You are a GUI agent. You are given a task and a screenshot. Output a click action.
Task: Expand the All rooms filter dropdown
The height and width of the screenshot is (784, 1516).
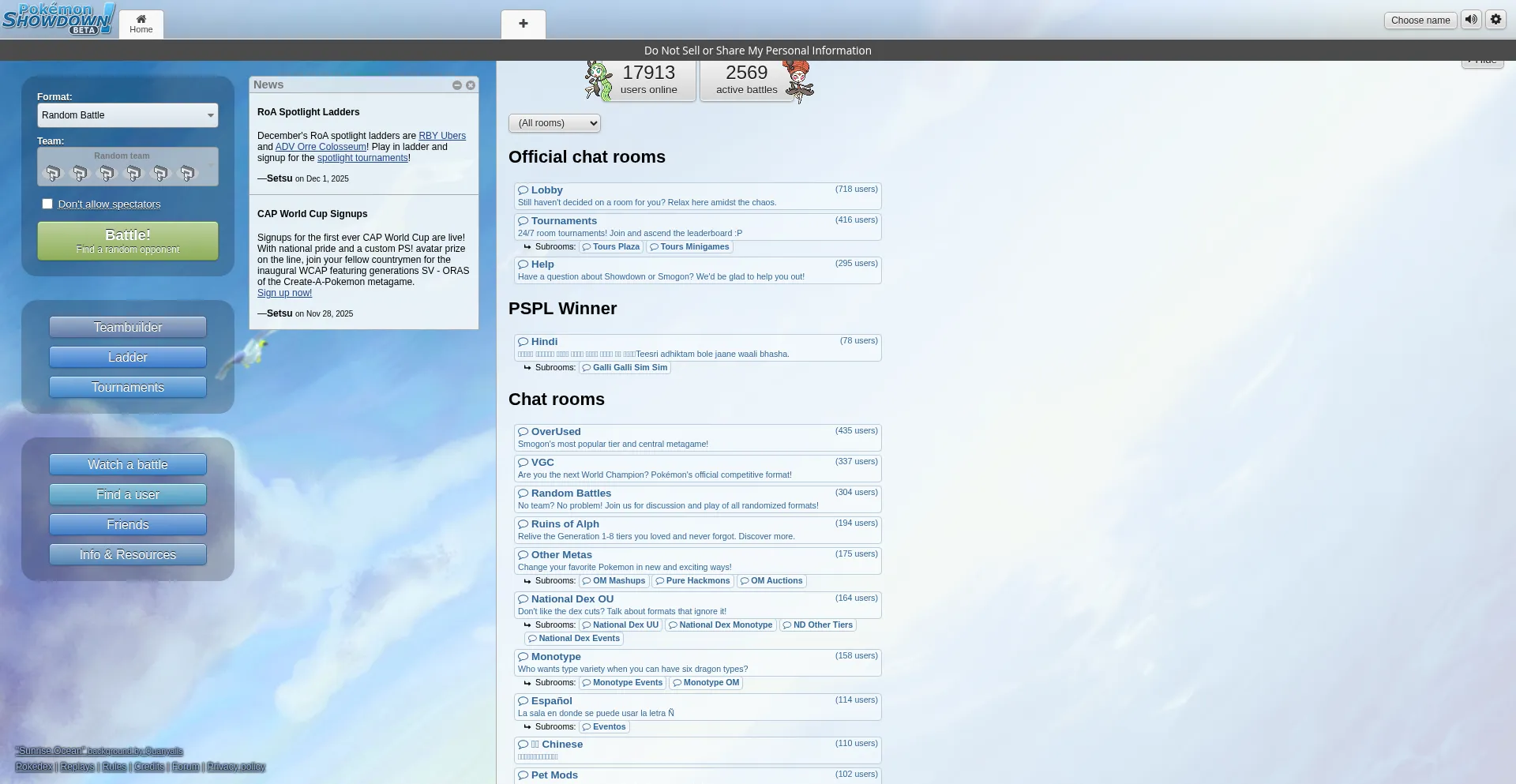554,123
